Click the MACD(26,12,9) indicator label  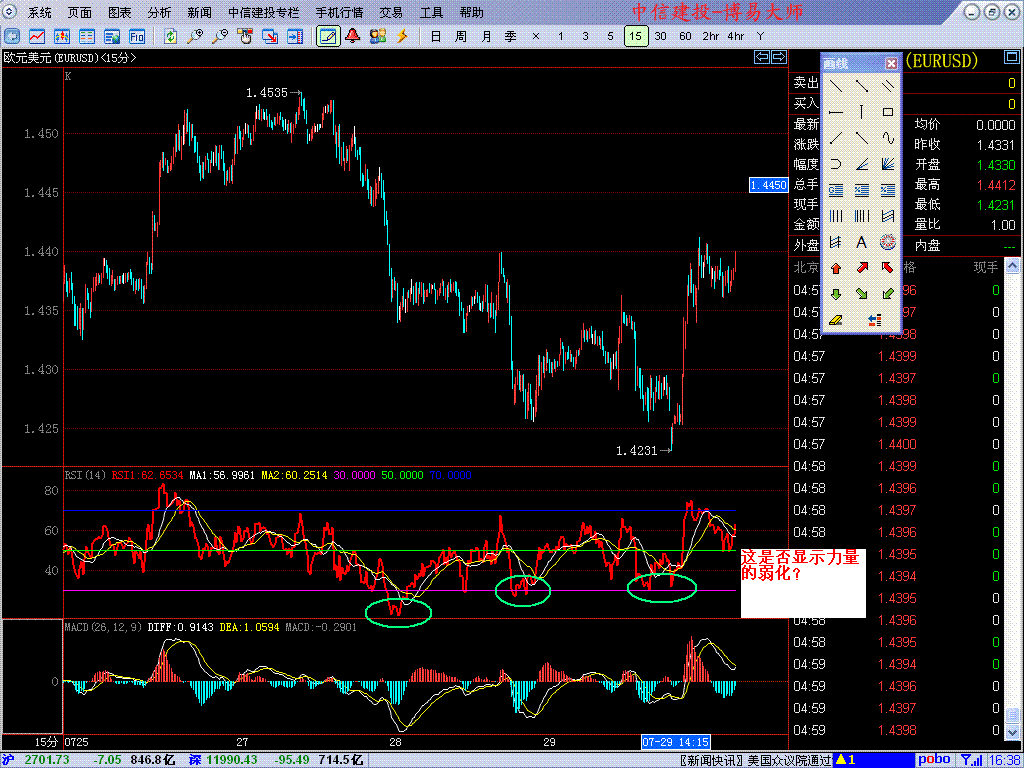point(103,627)
